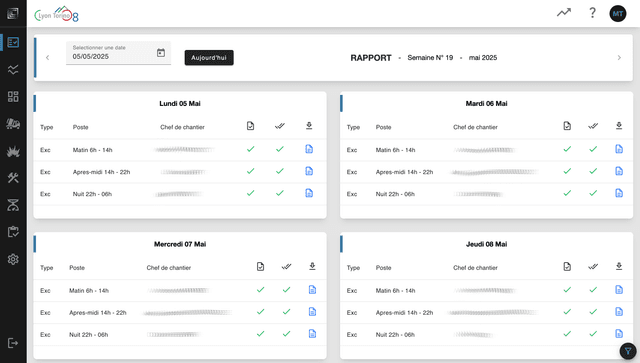Open the tunnel arch sidebar icon
This screenshot has height=363, width=640.
click(x=13, y=205)
